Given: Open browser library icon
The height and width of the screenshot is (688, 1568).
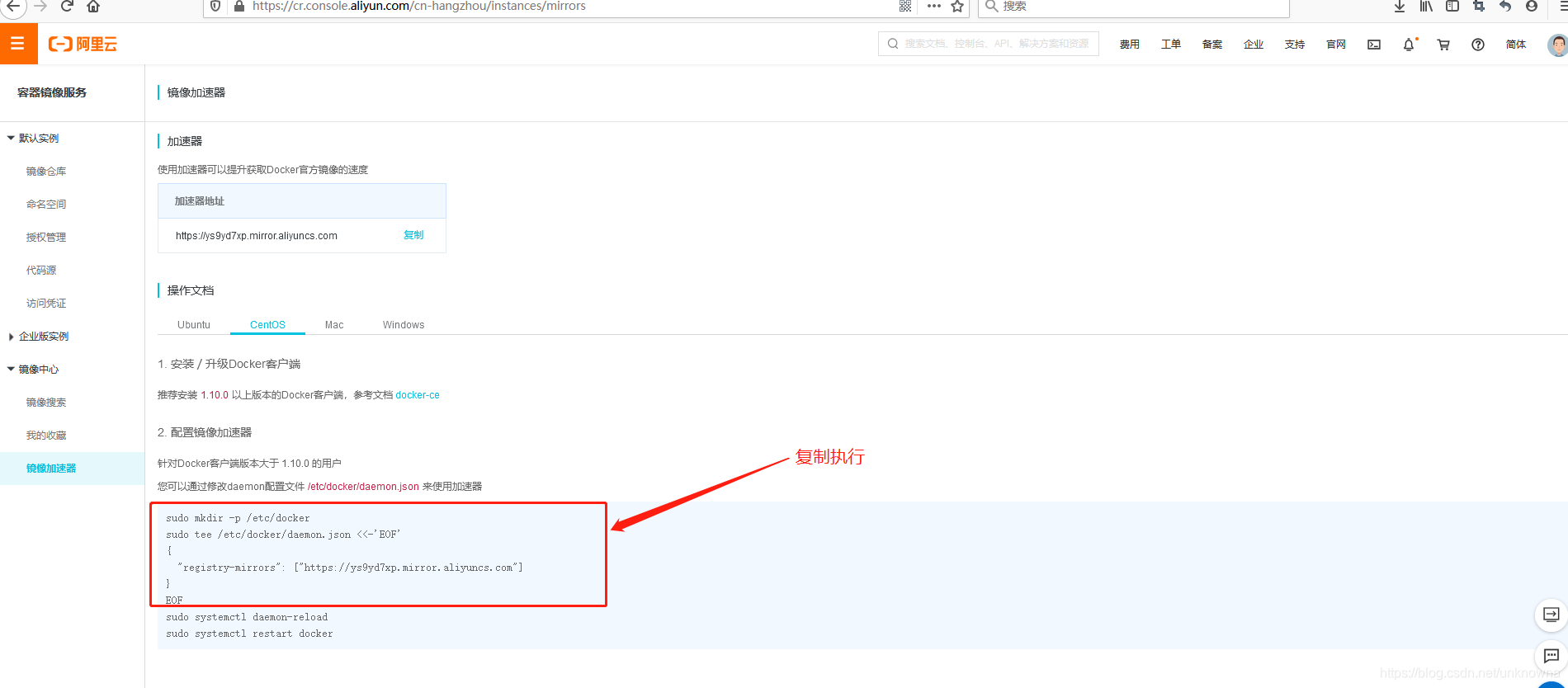Looking at the screenshot, I should pyautogui.click(x=1426, y=6).
